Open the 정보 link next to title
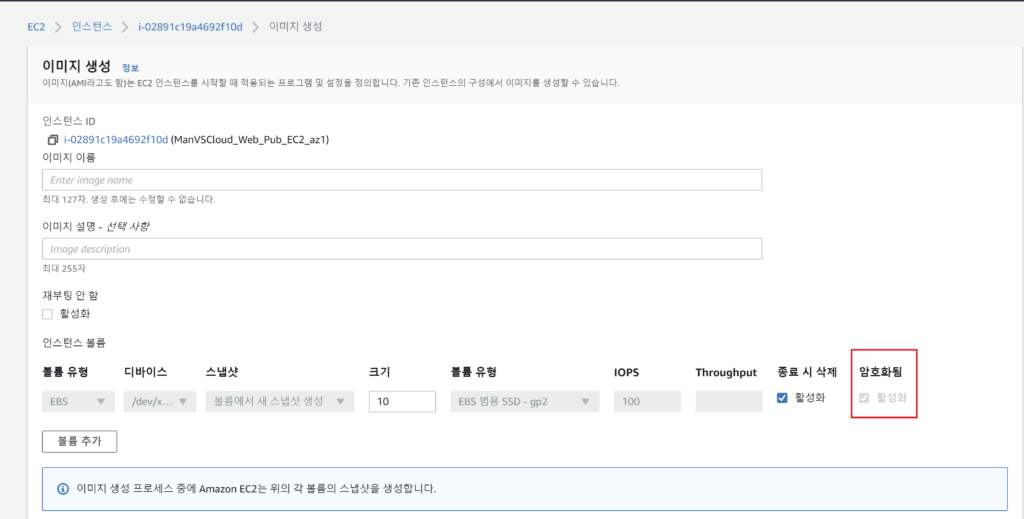1024x519 pixels. (x=130, y=67)
